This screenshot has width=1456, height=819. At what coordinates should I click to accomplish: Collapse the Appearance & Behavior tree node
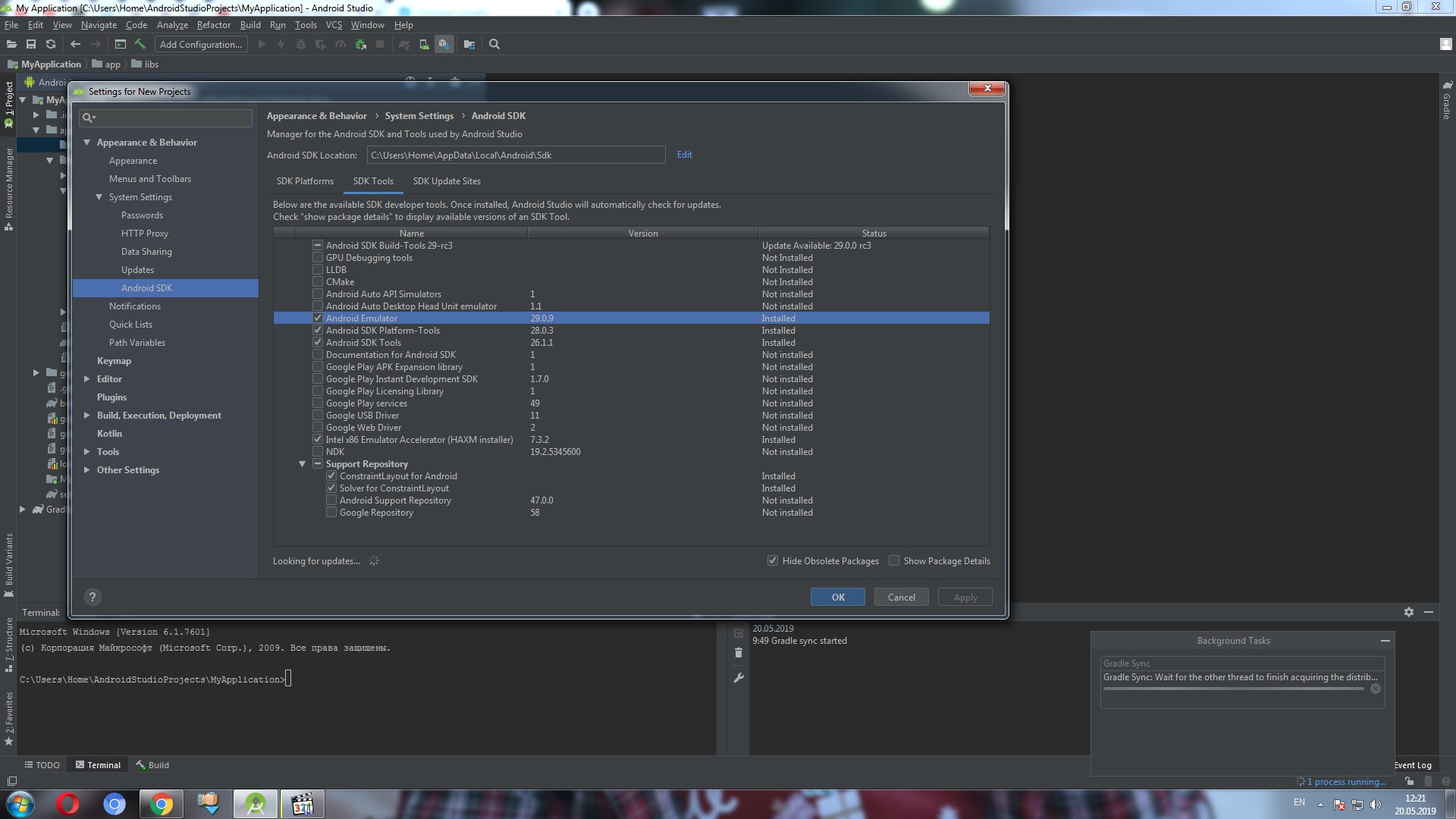(x=86, y=143)
